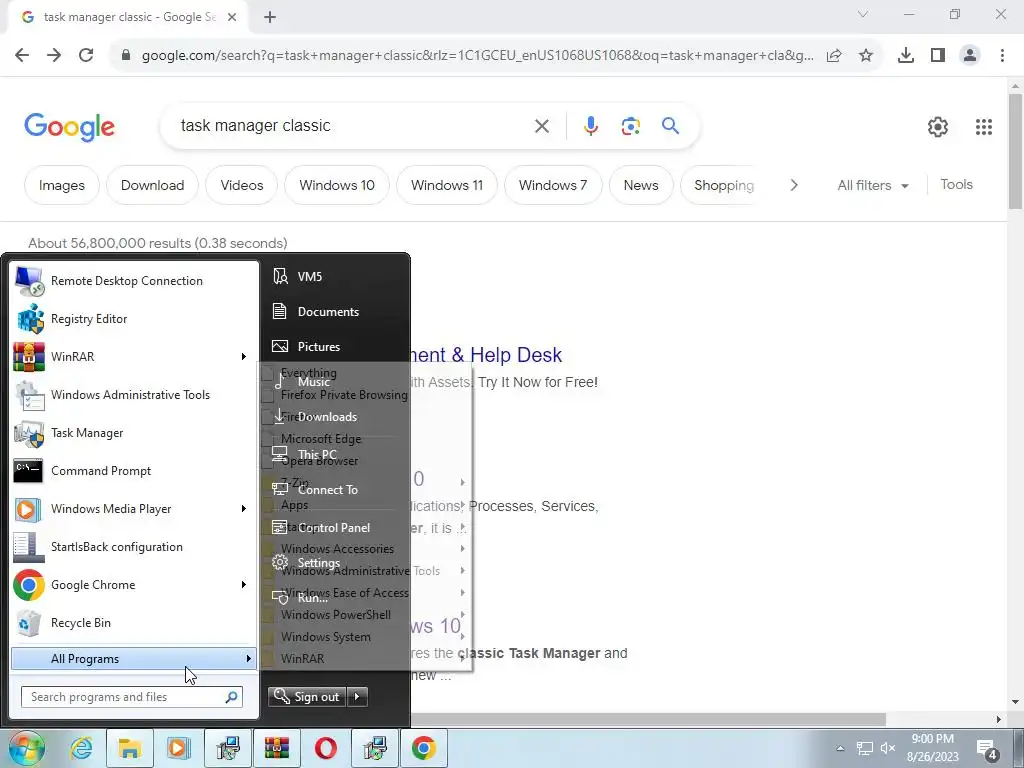Screen dimensions: 1024x768
Task: Clear the Google search box
Action: point(541,126)
